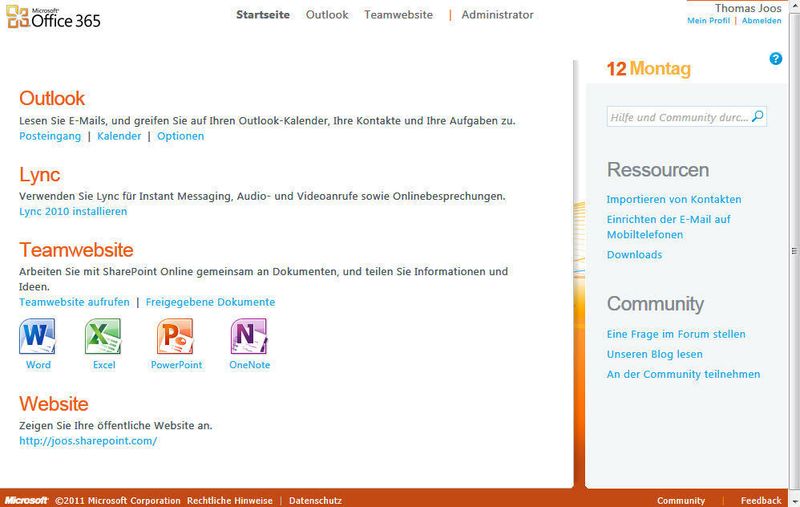The width and height of the screenshot is (800, 507).
Task: Open the Datenschutz footer link
Action: click(315, 500)
